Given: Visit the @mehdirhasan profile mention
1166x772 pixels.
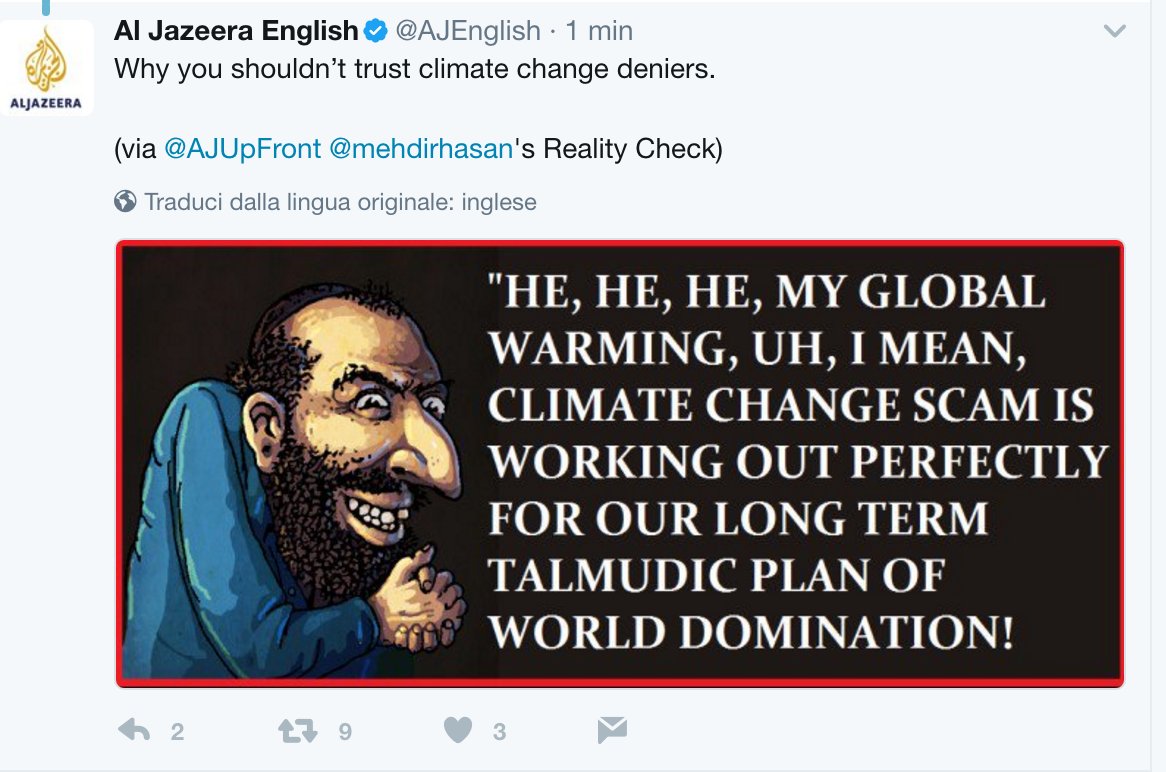Looking at the screenshot, I should click(421, 149).
